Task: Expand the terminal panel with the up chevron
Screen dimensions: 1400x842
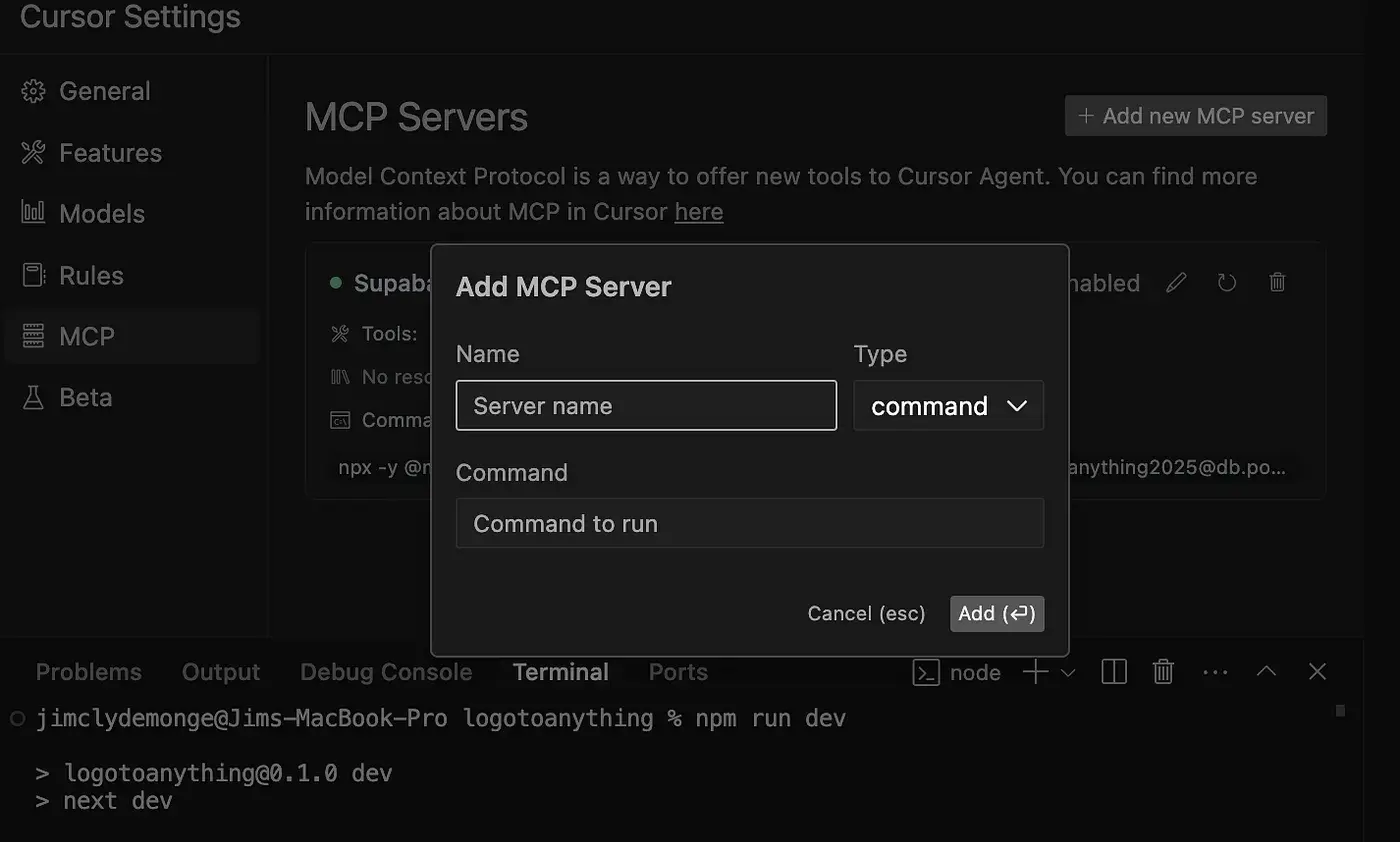Action: [x=1266, y=671]
